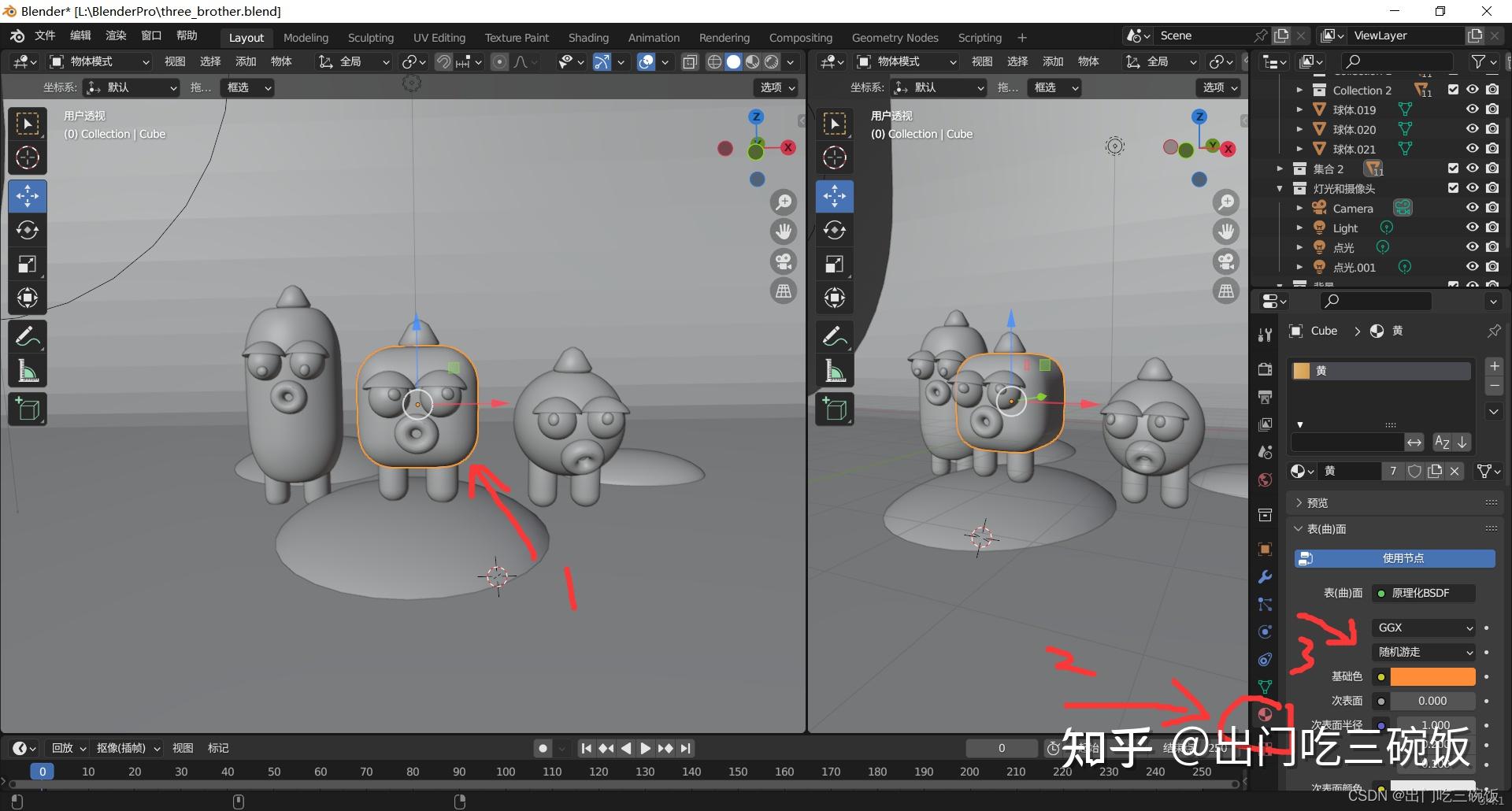Expand the Camera item in the outliner
The height and width of the screenshot is (811, 1512).
click(1299, 208)
